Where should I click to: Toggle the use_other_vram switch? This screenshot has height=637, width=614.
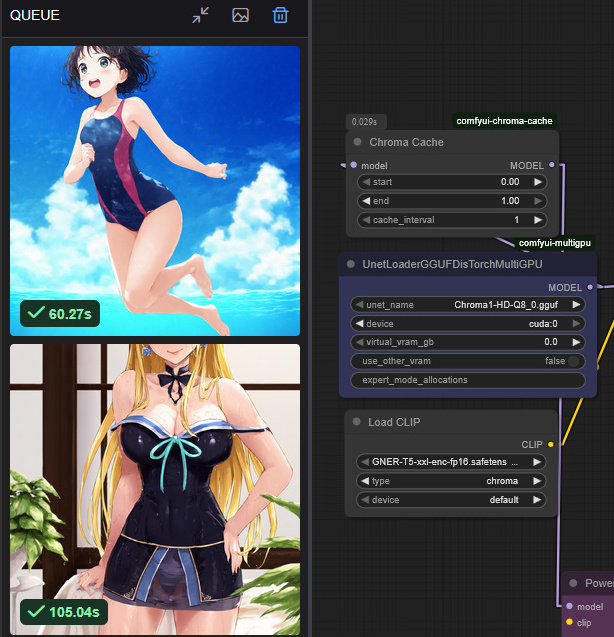point(573,361)
